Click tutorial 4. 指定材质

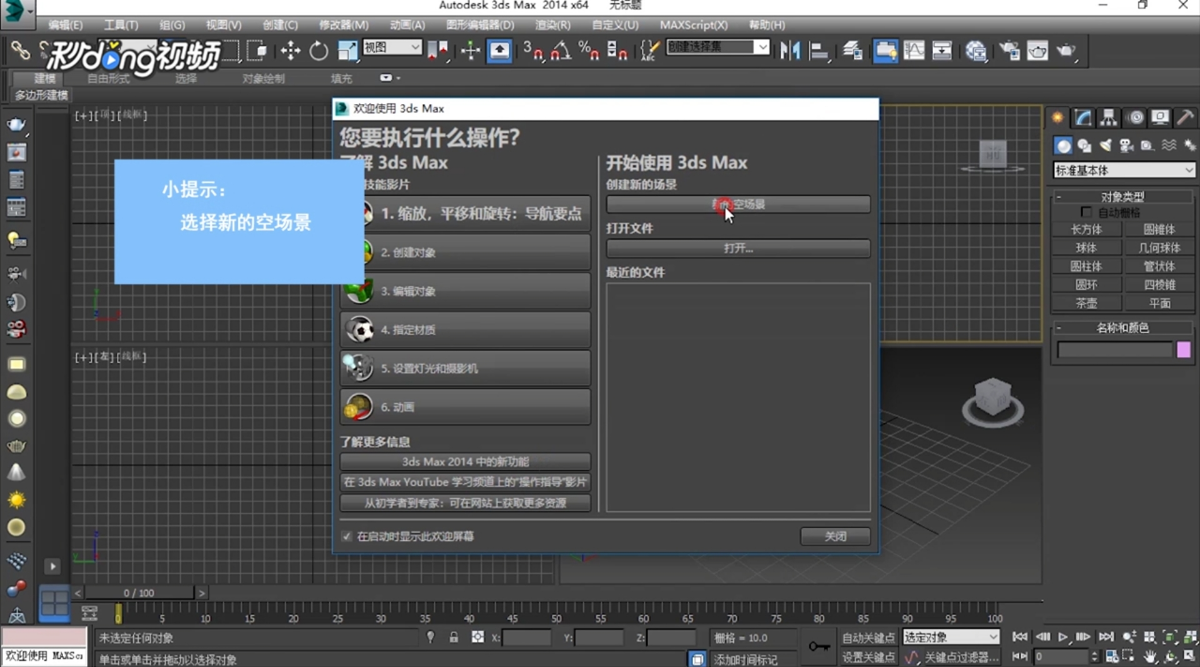coord(465,330)
